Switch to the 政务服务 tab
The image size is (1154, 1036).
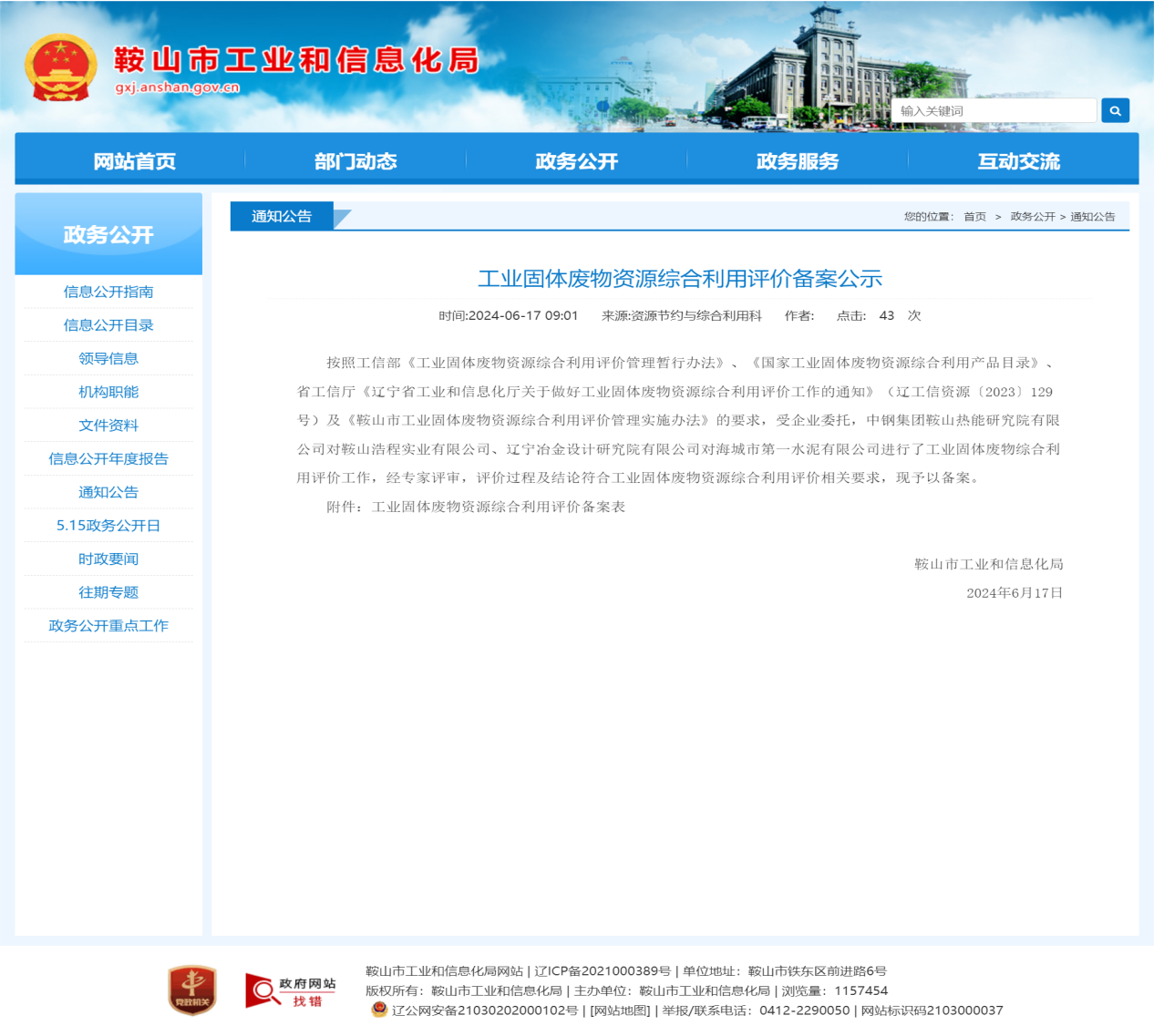tap(797, 160)
